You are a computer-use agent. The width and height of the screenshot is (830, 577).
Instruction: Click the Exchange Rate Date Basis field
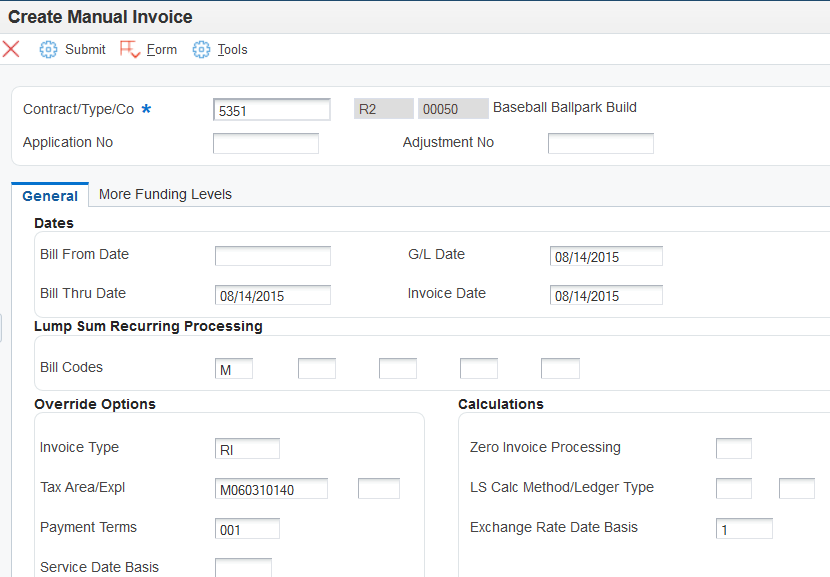click(x=744, y=528)
